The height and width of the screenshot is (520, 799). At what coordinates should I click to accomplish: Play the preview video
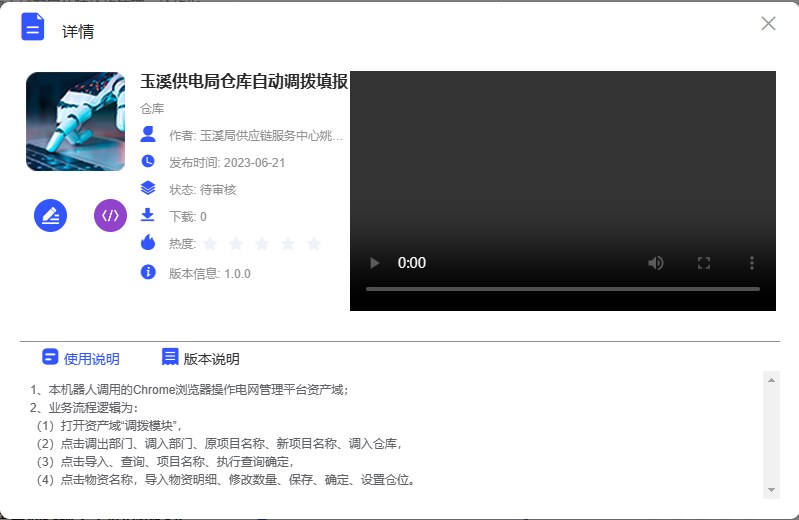[375, 263]
